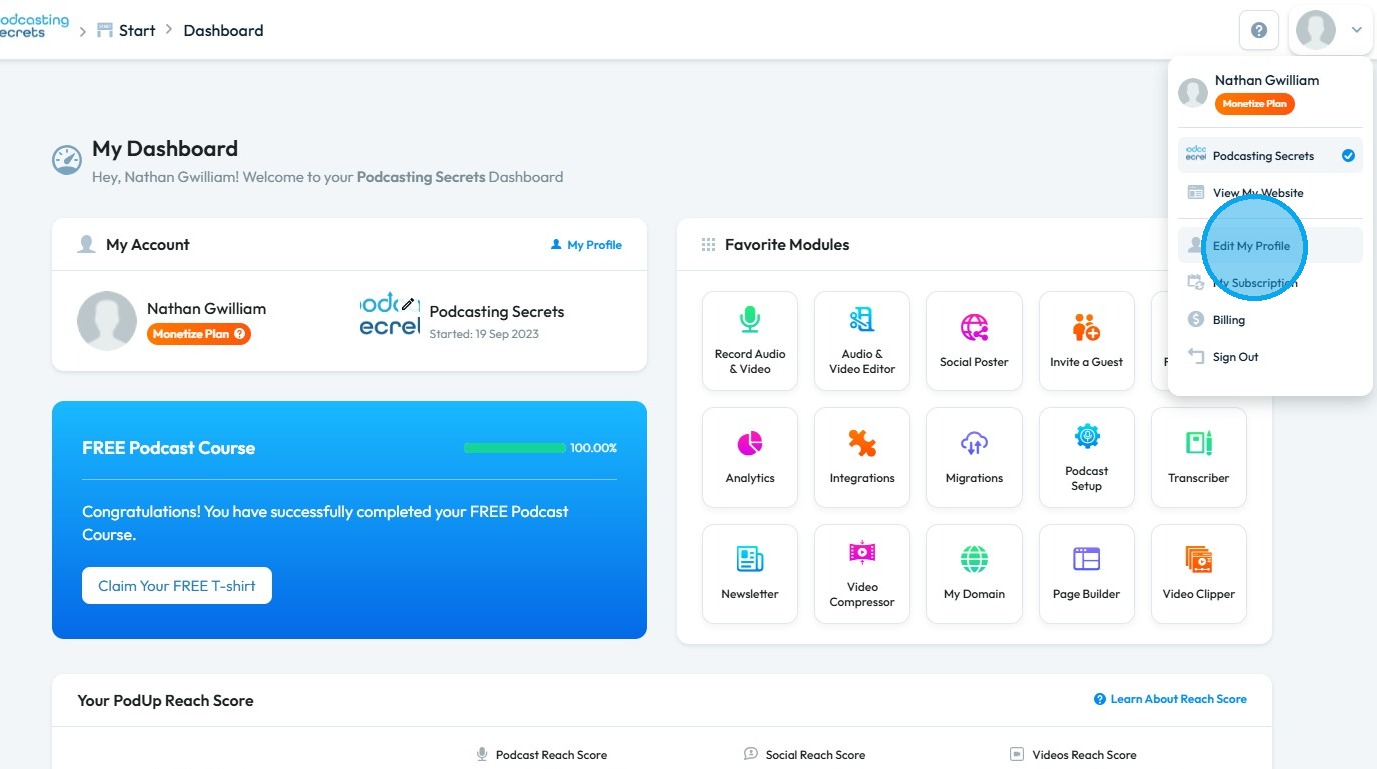Collapse the account dropdown chevron
The height and width of the screenshot is (769, 1377).
[1357, 30]
